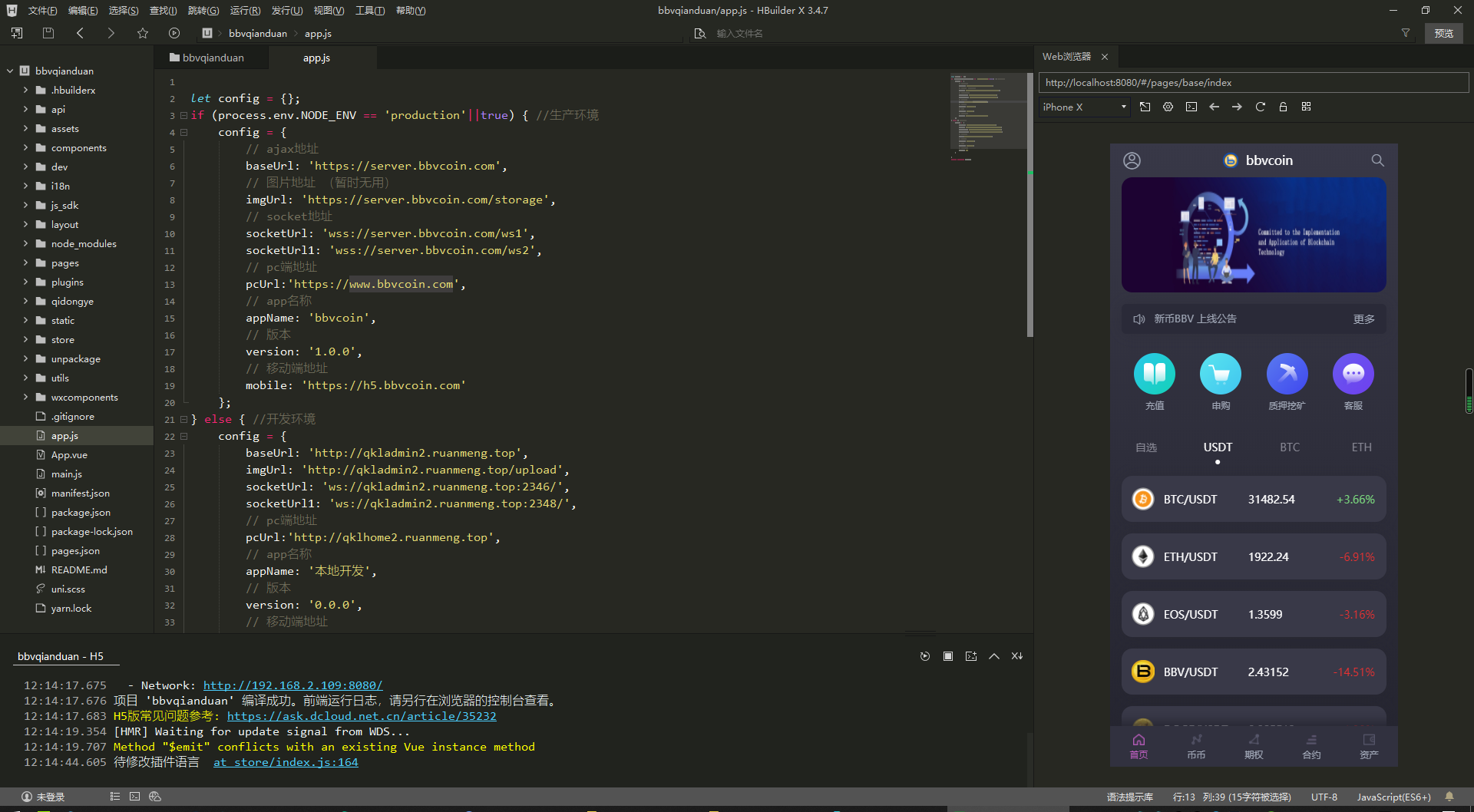This screenshot has height=812, width=1474.
Task: Close the Web浏览器 tab
Action: coord(1105,57)
